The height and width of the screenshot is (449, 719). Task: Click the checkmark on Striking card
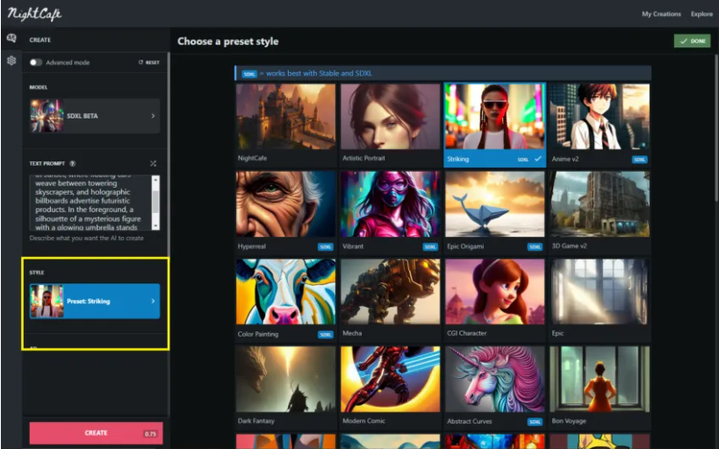tap(538, 159)
